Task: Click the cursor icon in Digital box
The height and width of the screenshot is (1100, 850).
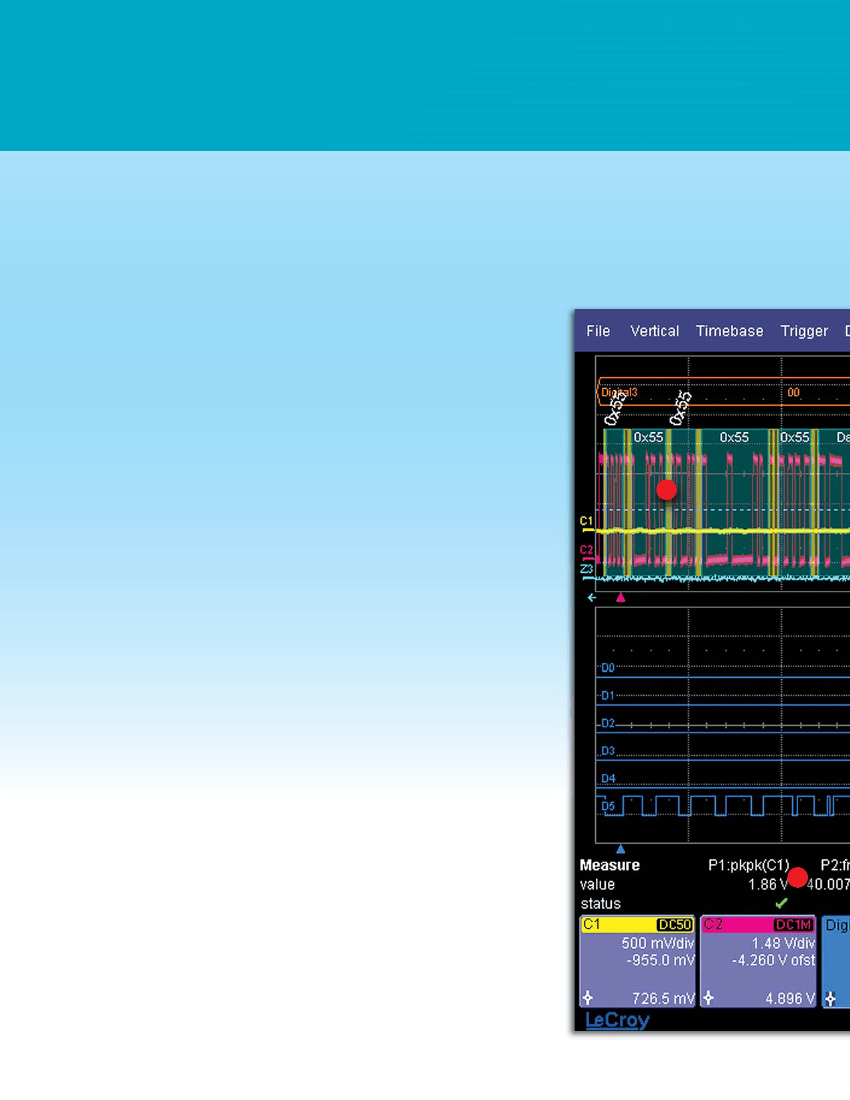Action: point(830,998)
